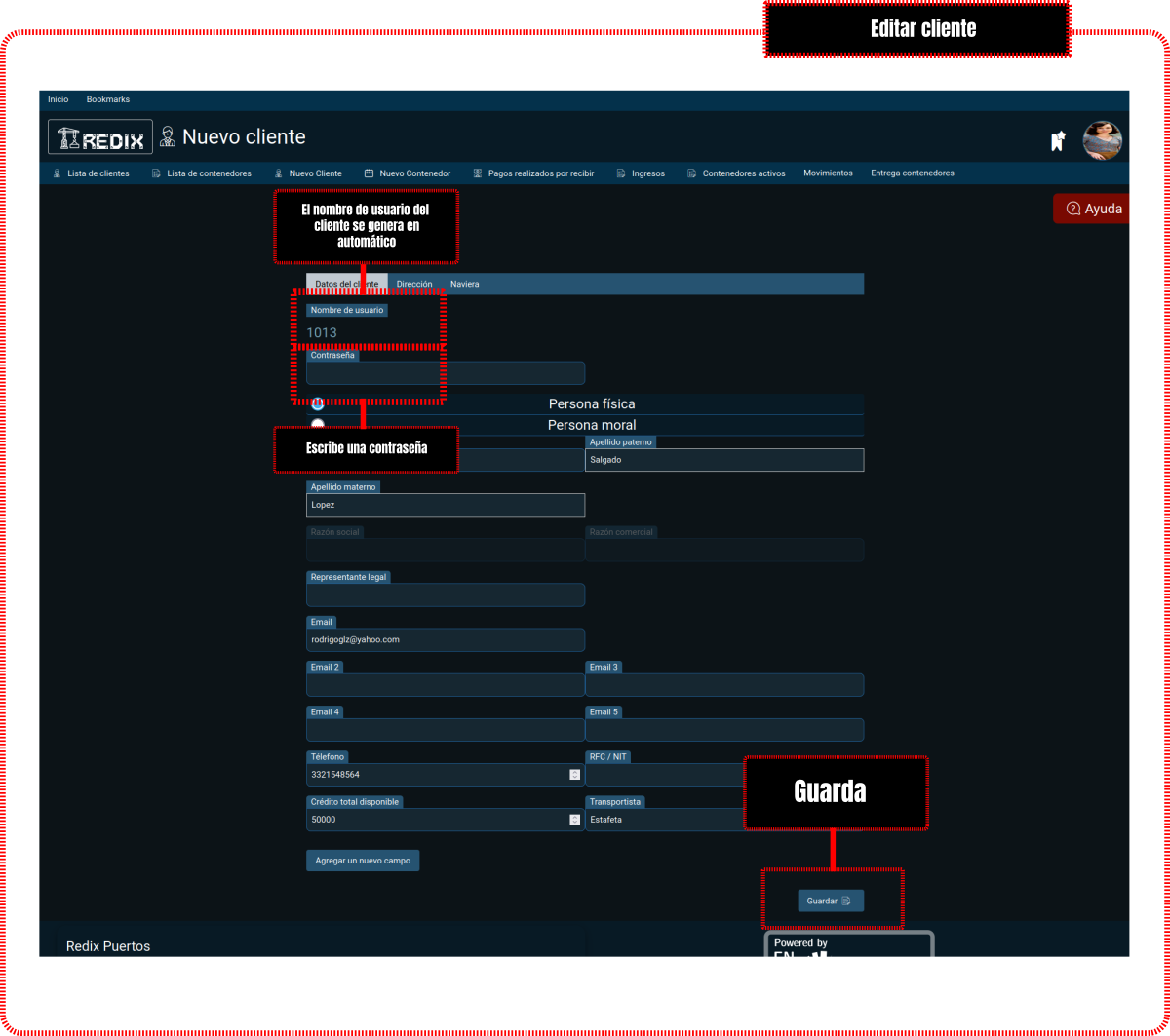Viewport: 1170px width, 1036px height.
Task: Click the Contraseña input field
Action: (446, 373)
